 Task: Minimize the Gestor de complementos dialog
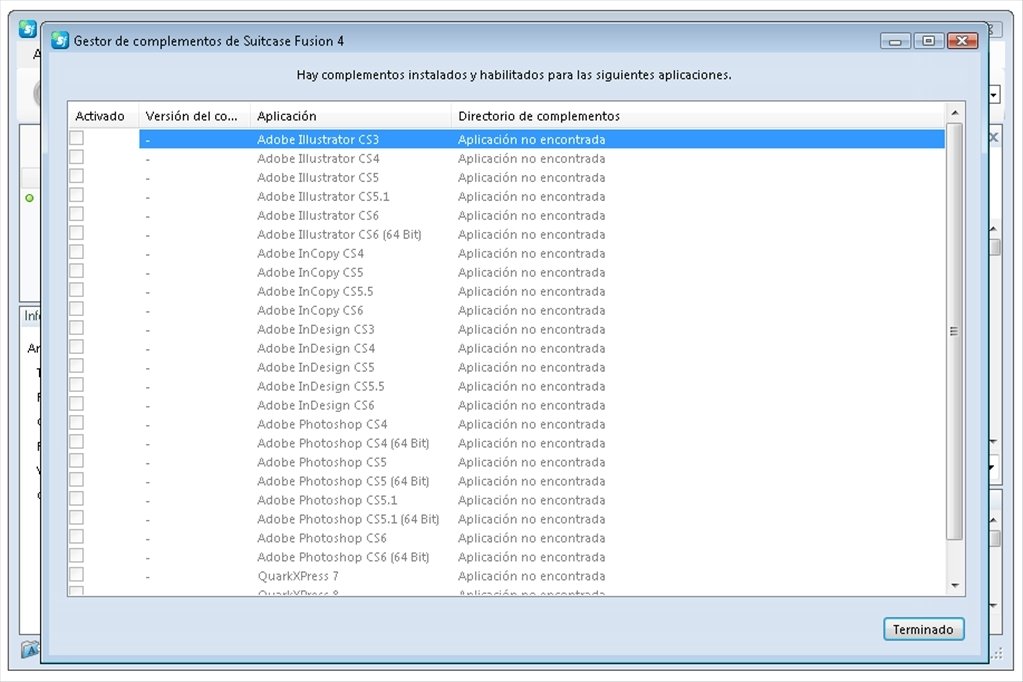[895, 41]
